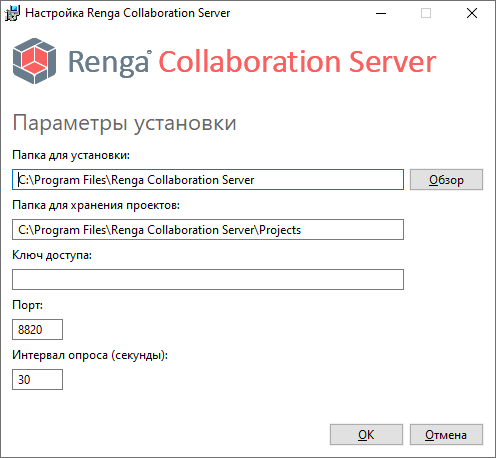Click the Интервал опроса (секунды) label
This screenshot has height=458, width=496.
pos(90,355)
